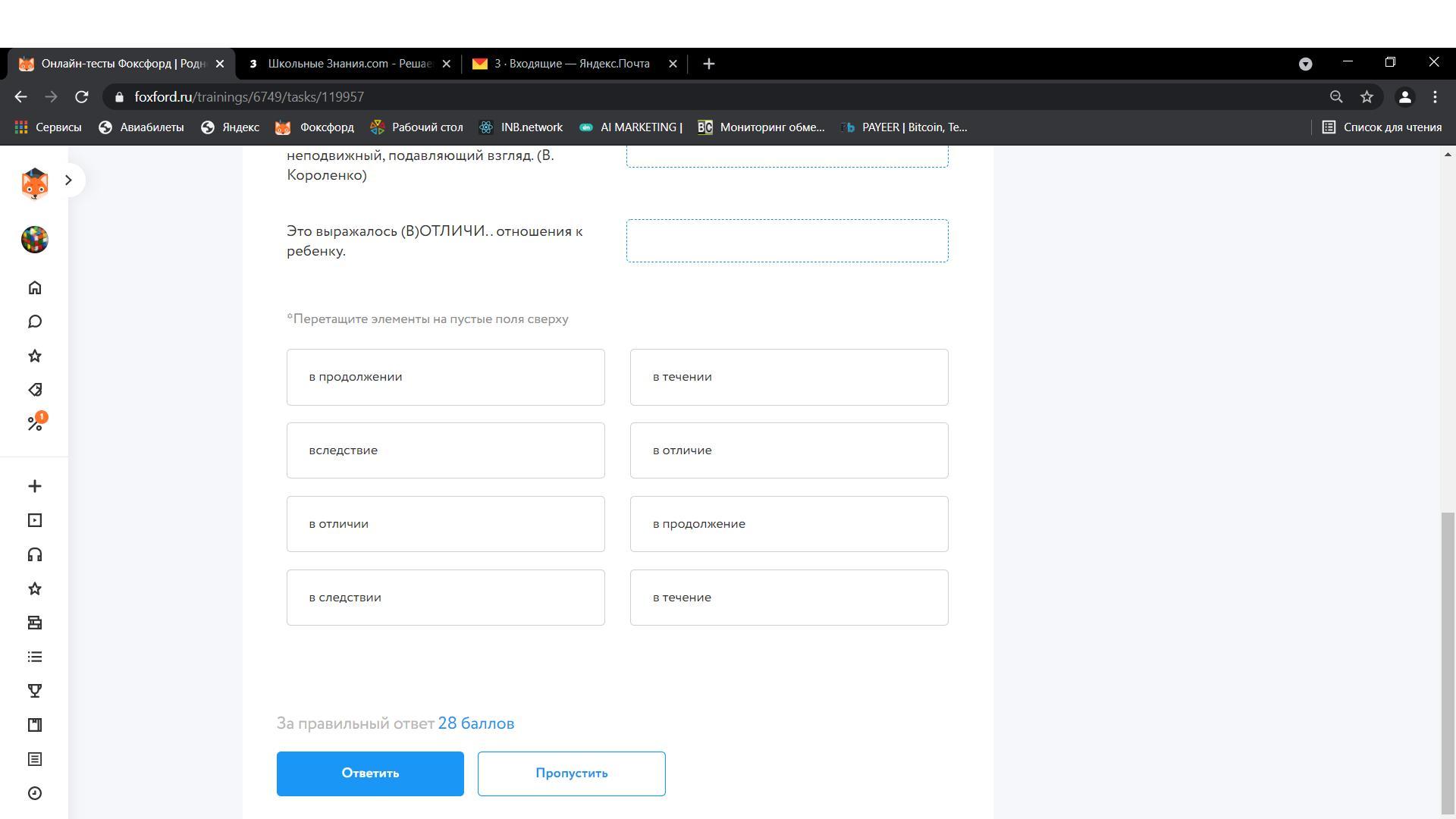Open the Chrome profile dropdown arrow in the tab bar

click(1305, 64)
